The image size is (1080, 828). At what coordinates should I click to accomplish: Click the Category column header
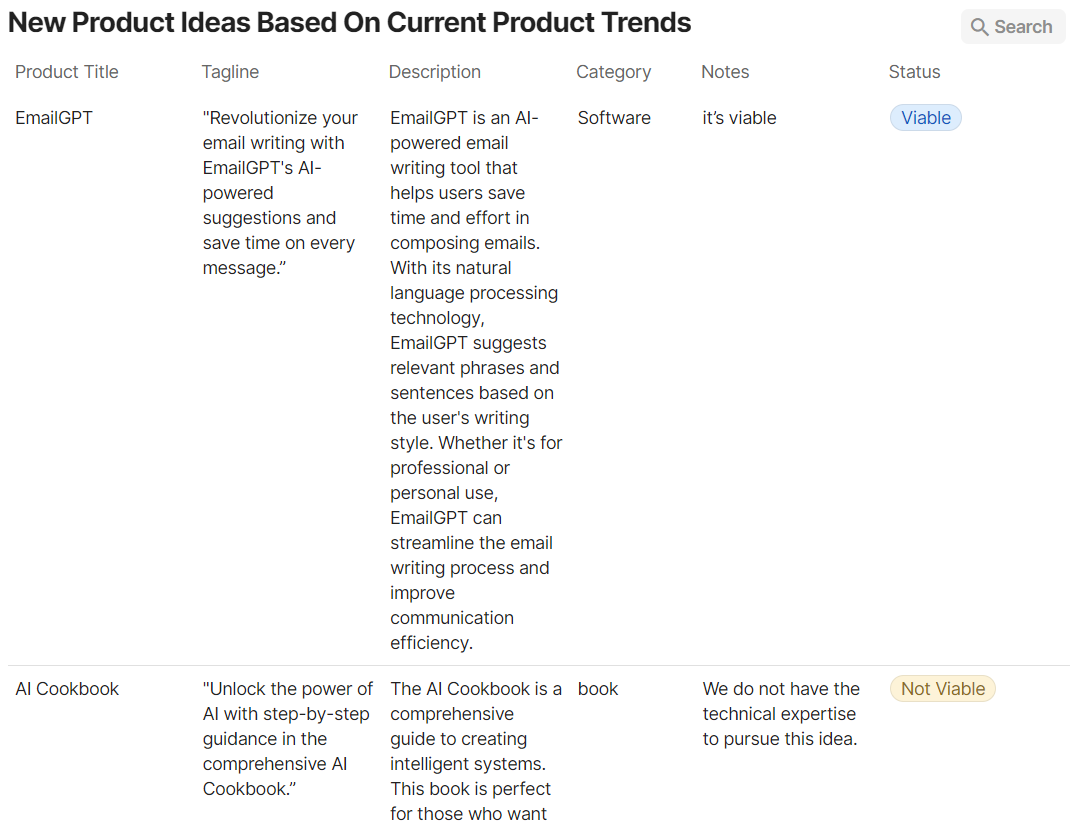613,72
